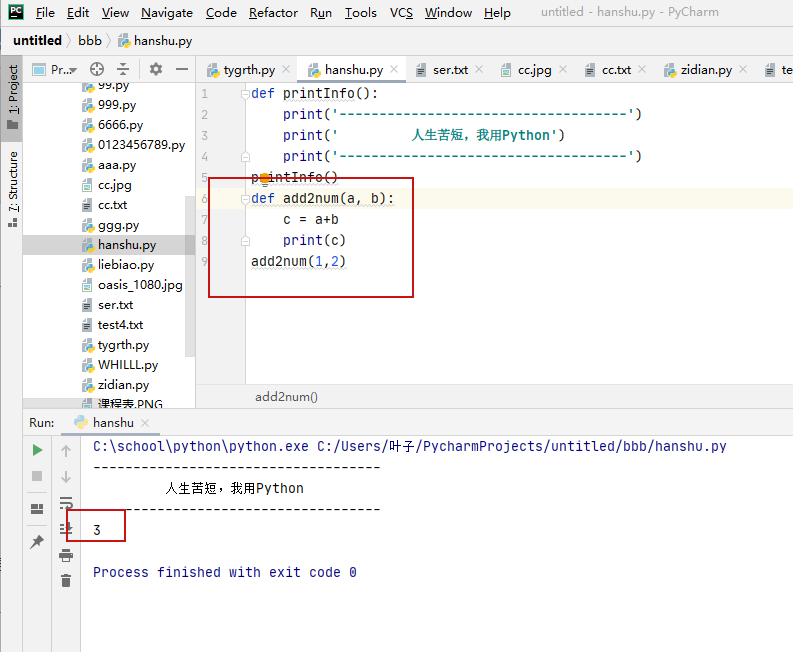This screenshot has height=652, width=793.
Task: Clear console with trash icon
Action: click(x=66, y=580)
